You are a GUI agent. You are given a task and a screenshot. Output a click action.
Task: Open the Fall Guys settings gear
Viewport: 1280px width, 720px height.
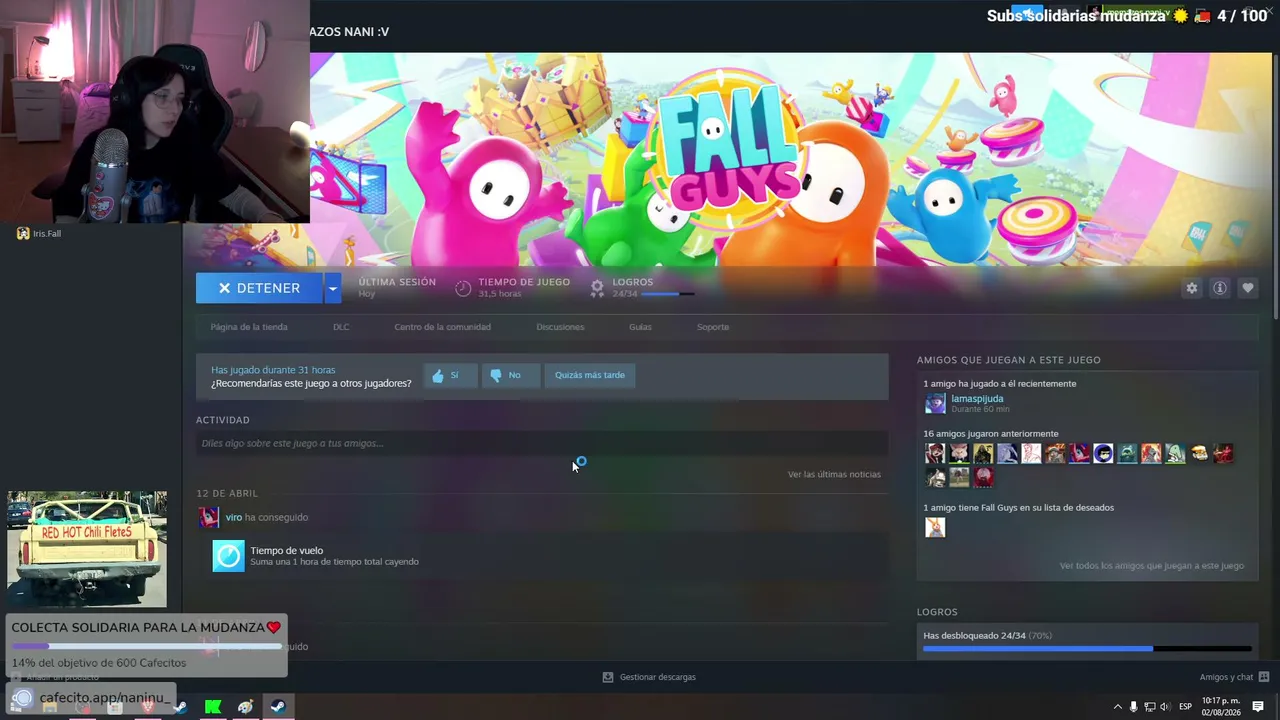(x=1191, y=288)
